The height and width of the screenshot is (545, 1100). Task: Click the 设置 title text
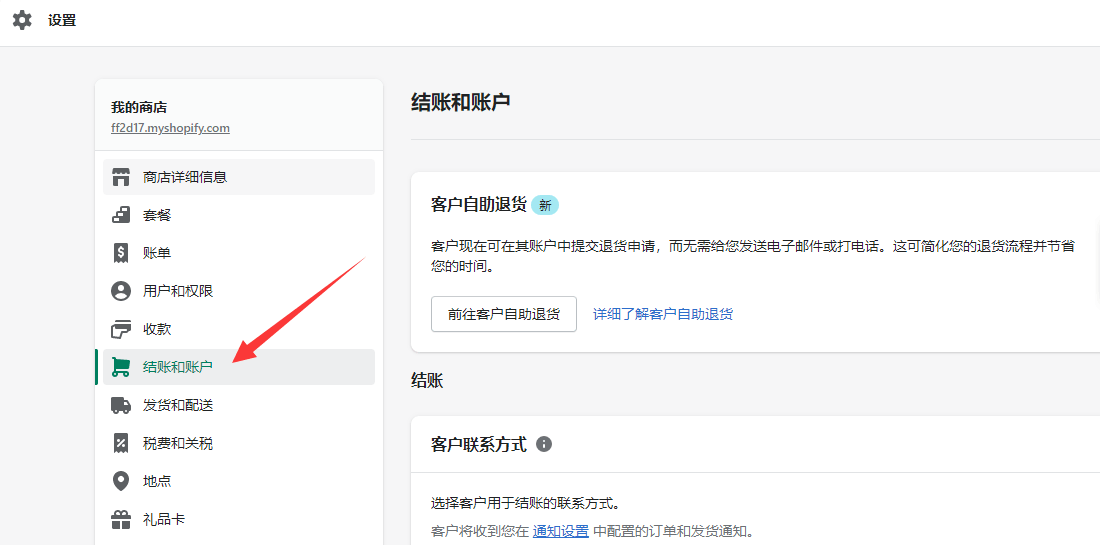coord(62,20)
